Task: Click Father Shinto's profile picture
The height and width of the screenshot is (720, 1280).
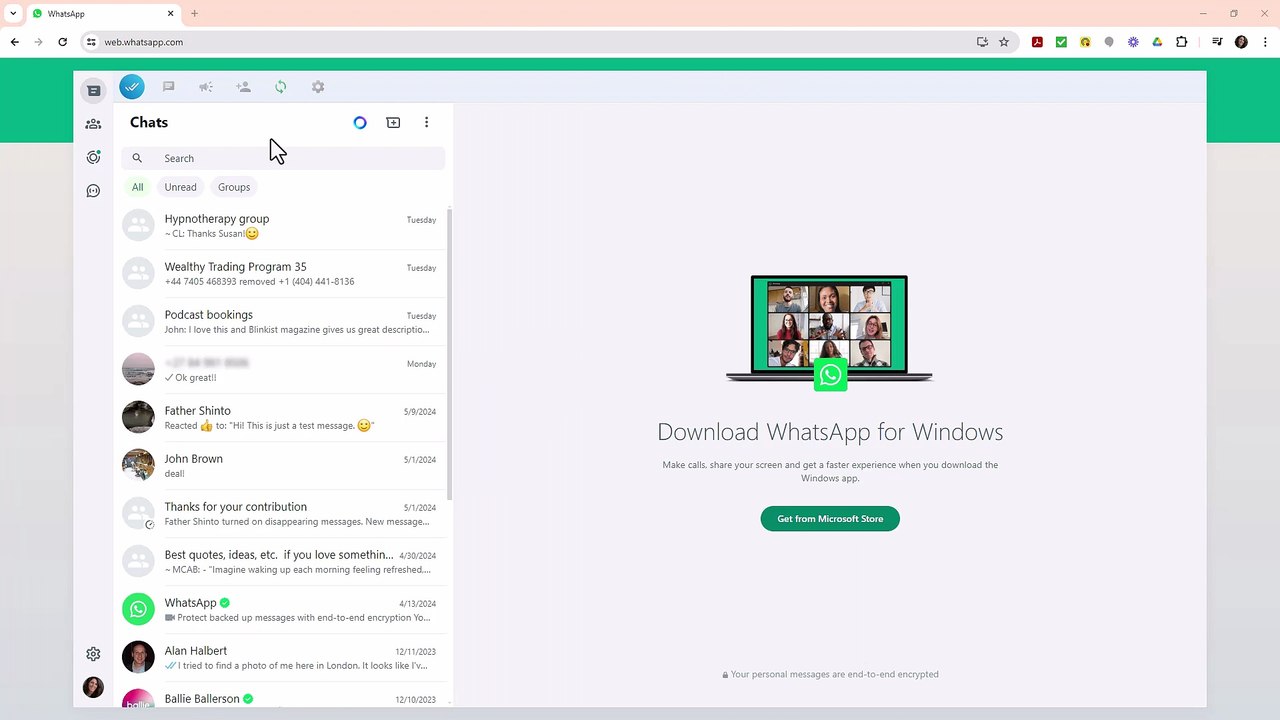Action: click(x=138, y=417)
